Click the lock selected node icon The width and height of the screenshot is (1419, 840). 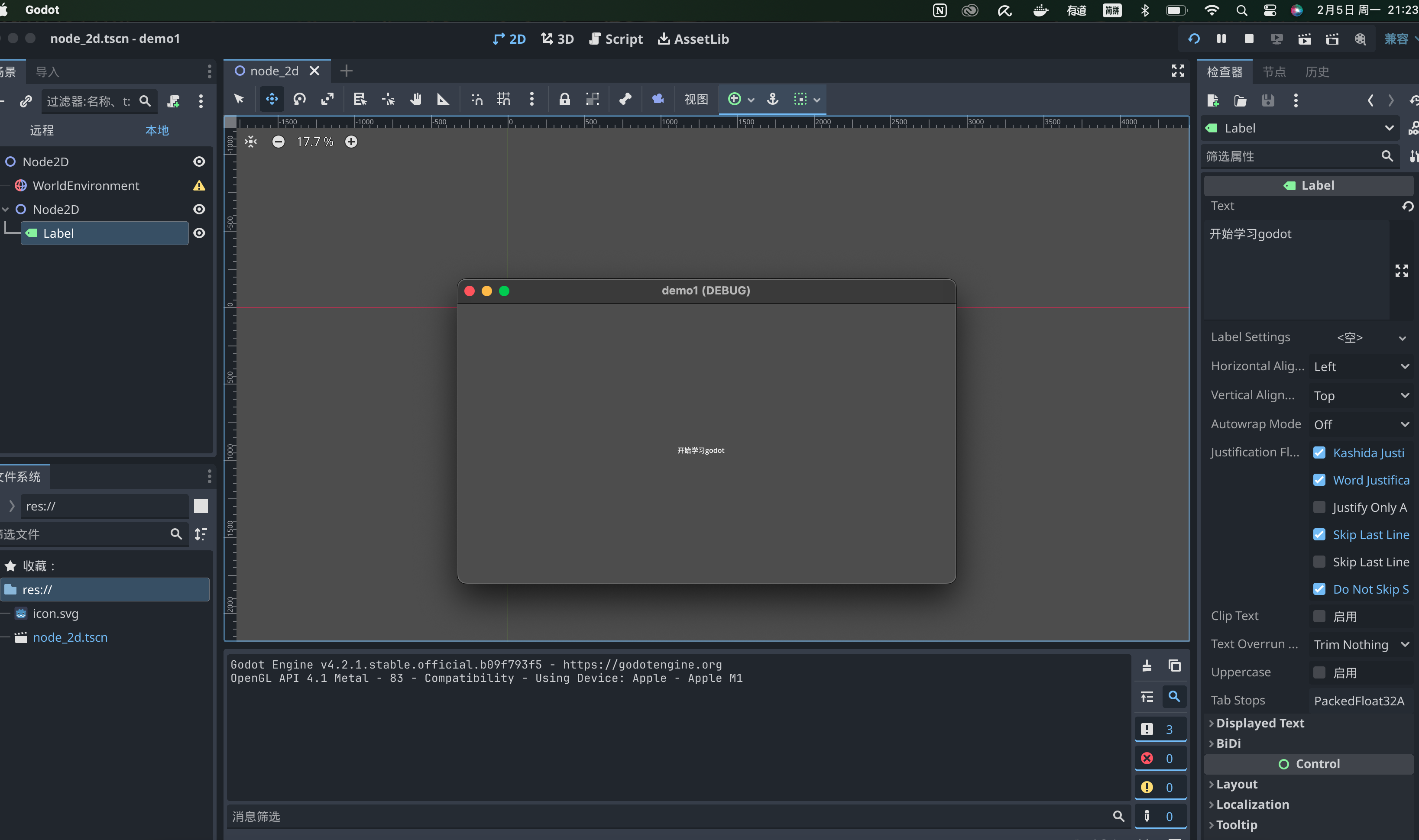pyautogui.click(x=564, y=99)
